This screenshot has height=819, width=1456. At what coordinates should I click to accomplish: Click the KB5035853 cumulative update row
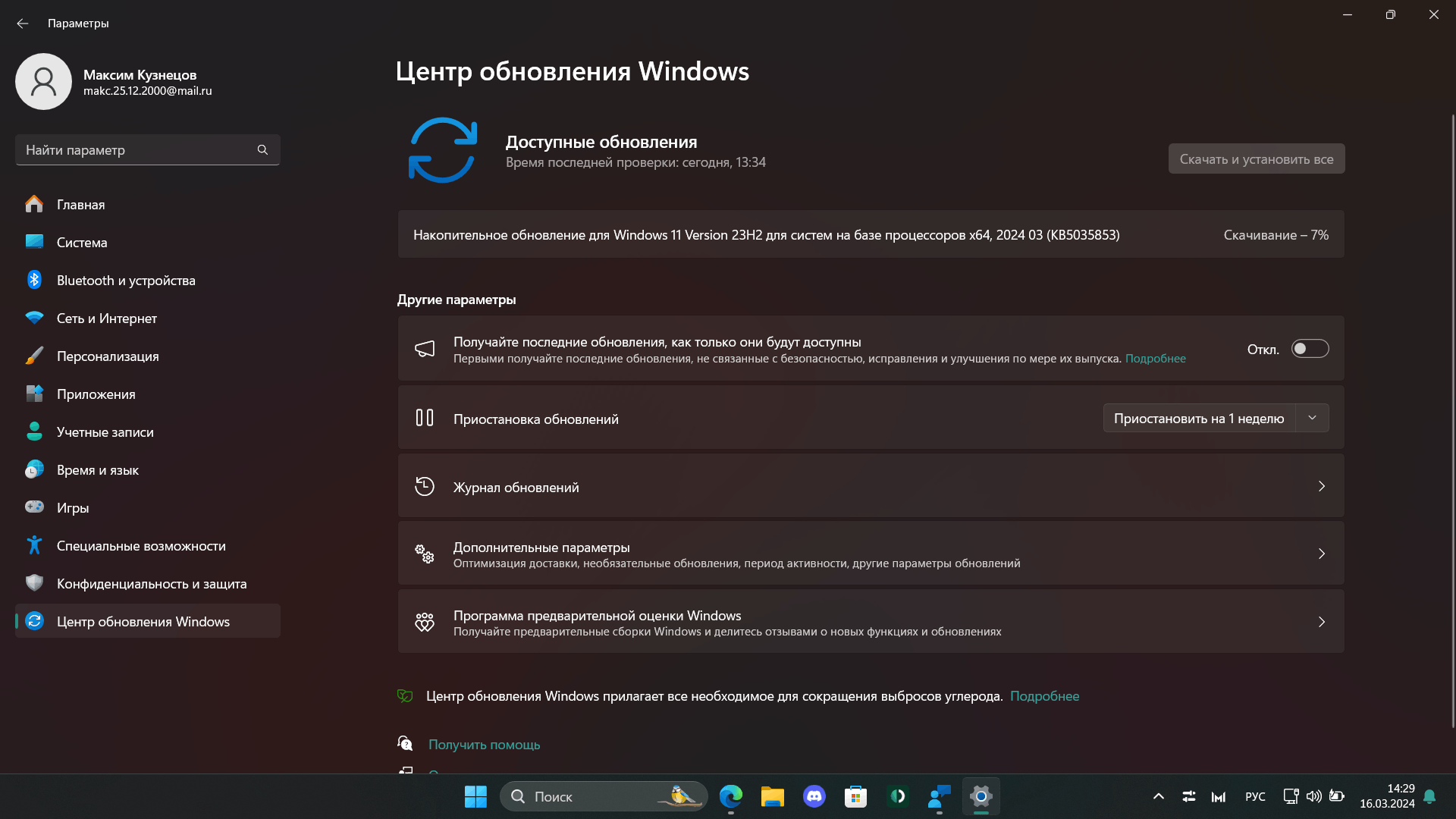[871, 235]
